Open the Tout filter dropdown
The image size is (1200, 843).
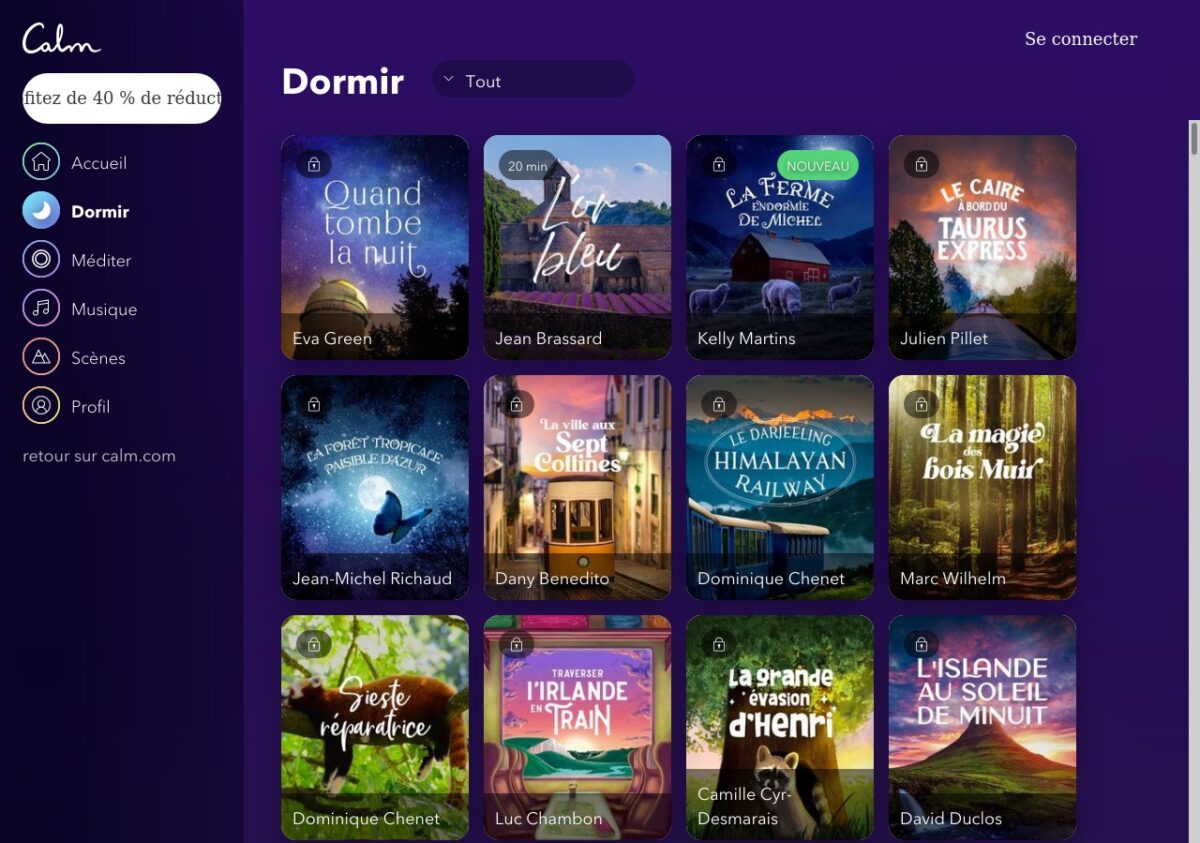(533, 80)
